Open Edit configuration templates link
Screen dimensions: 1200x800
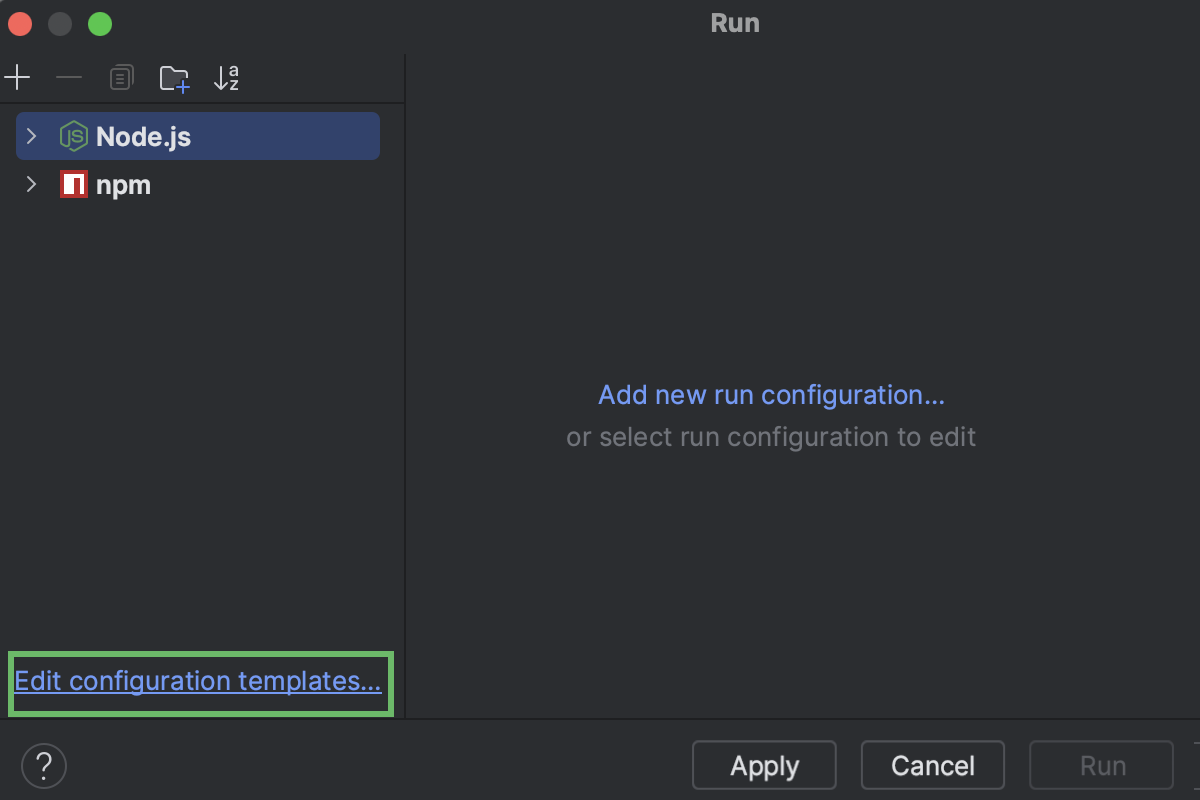click(x=199, y=681)
